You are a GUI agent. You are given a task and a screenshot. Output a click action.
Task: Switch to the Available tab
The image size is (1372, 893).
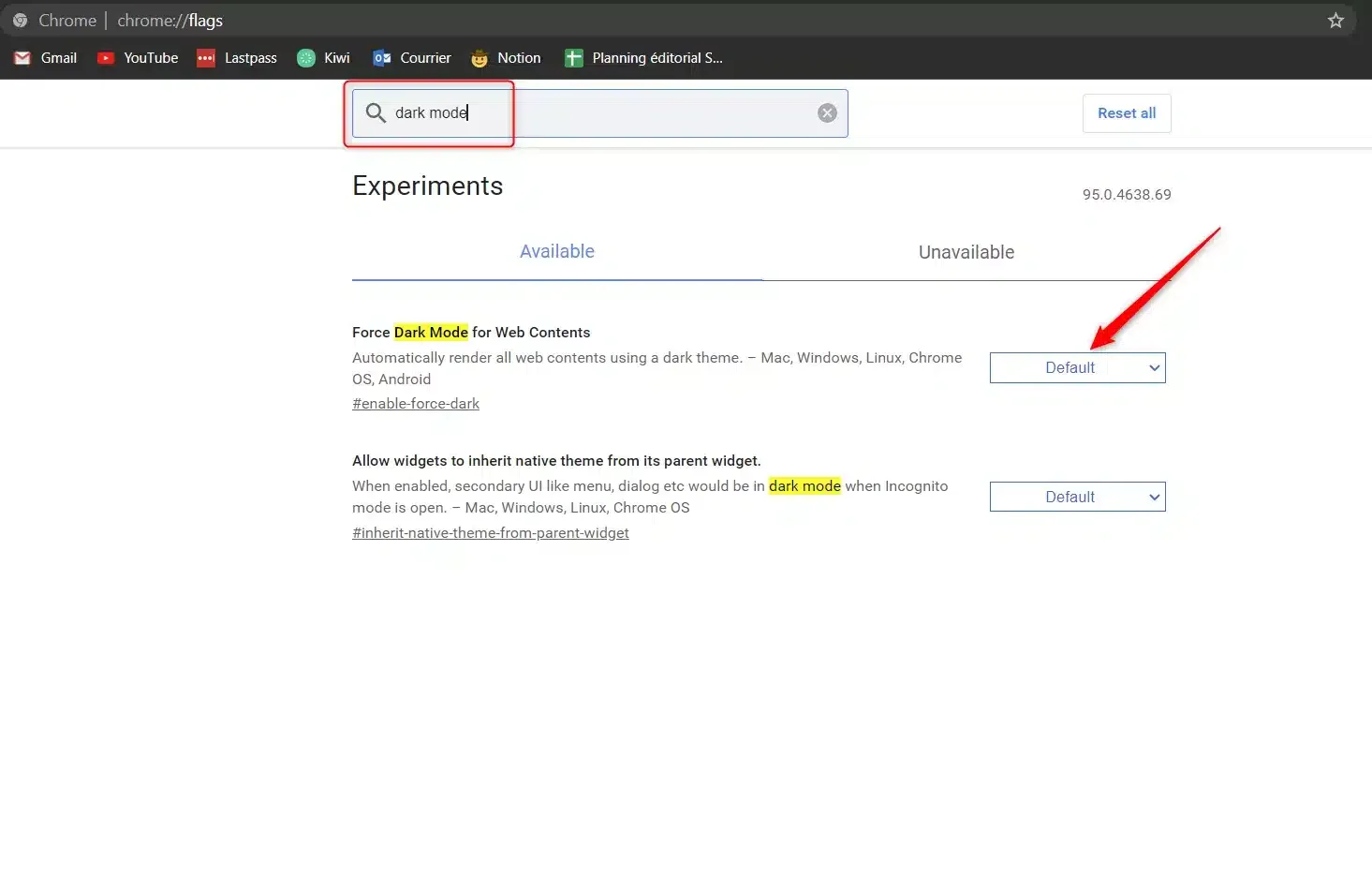coord(557,252)
